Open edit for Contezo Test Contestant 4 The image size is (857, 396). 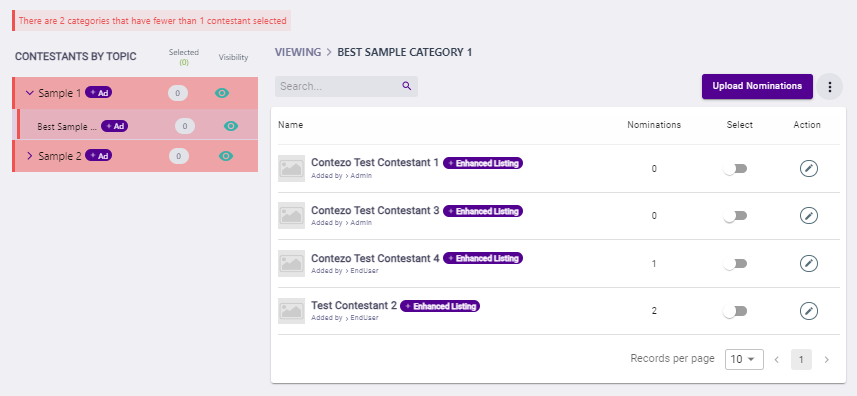(808, 264)
